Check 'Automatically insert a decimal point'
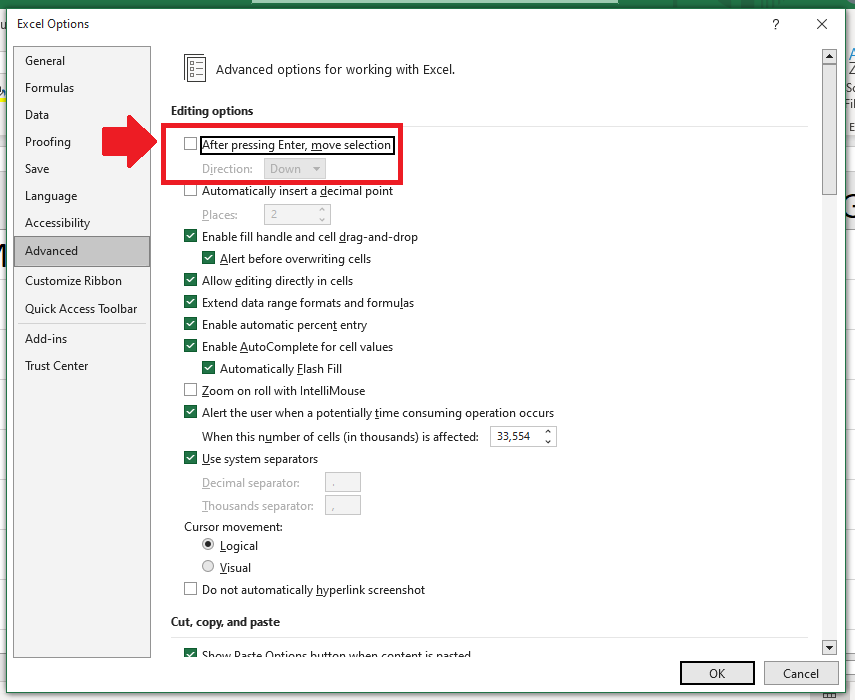Viewport: 855px width, 700px height. click(190, 190)
